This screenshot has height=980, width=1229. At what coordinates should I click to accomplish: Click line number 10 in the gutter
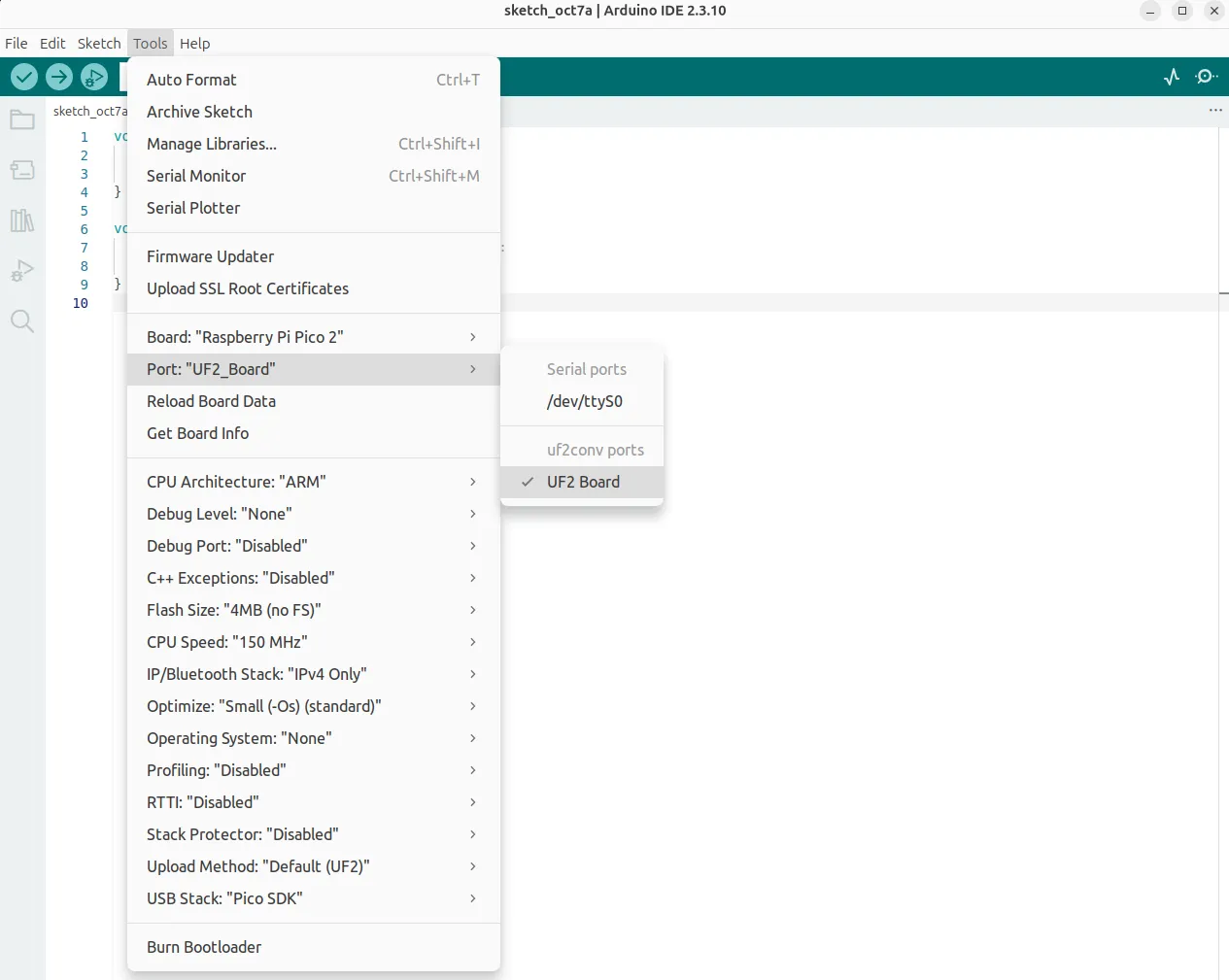(81, 303)
